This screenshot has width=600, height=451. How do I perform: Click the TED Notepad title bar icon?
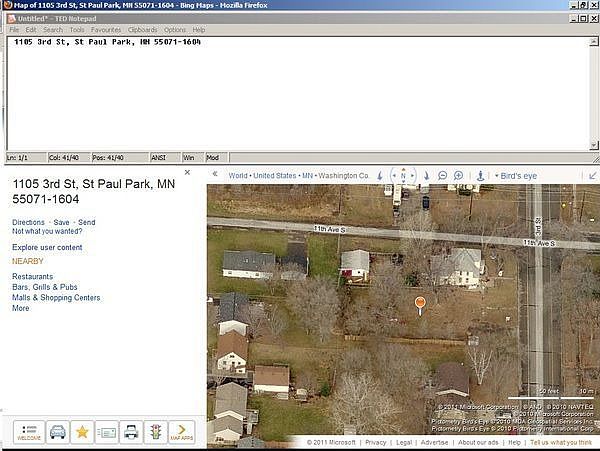coord(12,18)
